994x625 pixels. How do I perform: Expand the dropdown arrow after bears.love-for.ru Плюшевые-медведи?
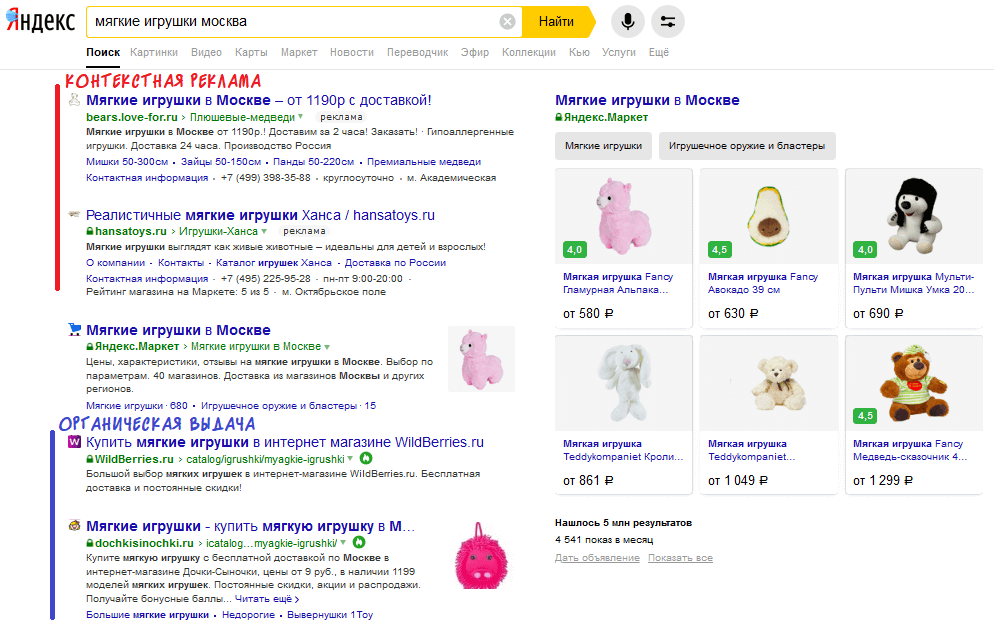coord(301,117)
